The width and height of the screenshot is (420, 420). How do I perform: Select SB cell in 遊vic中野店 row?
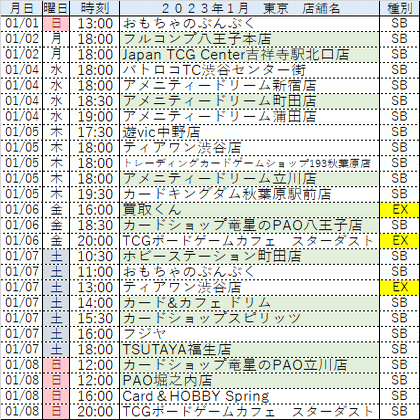399,132
